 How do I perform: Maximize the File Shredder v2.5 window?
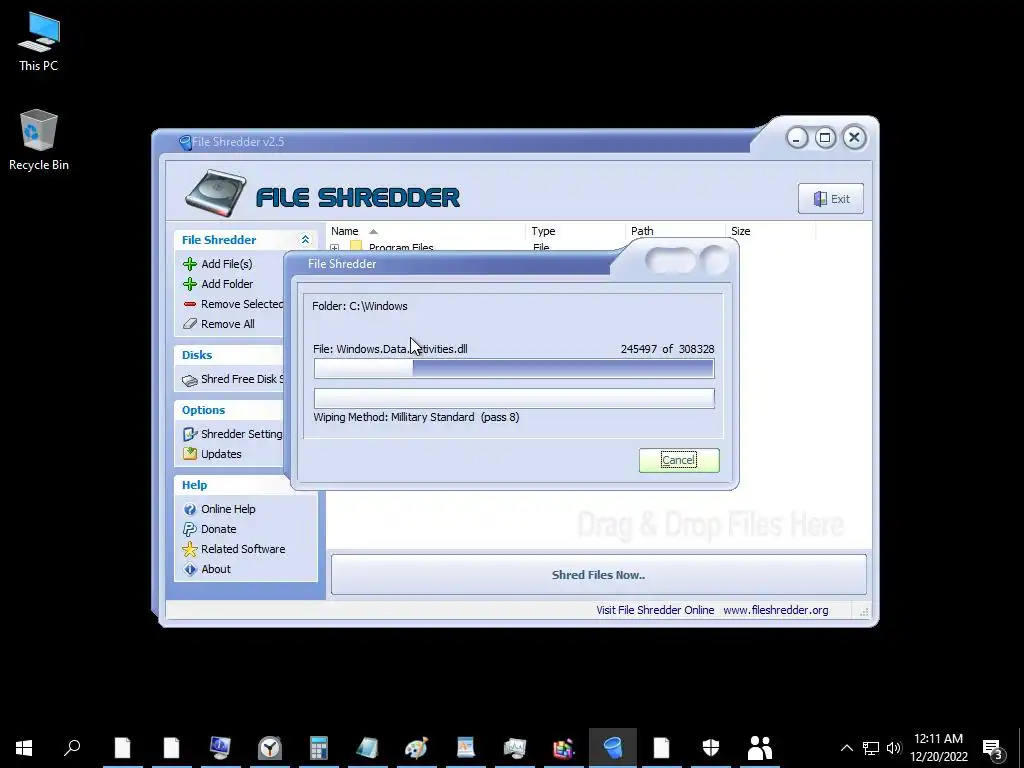(x=825, y=138)
